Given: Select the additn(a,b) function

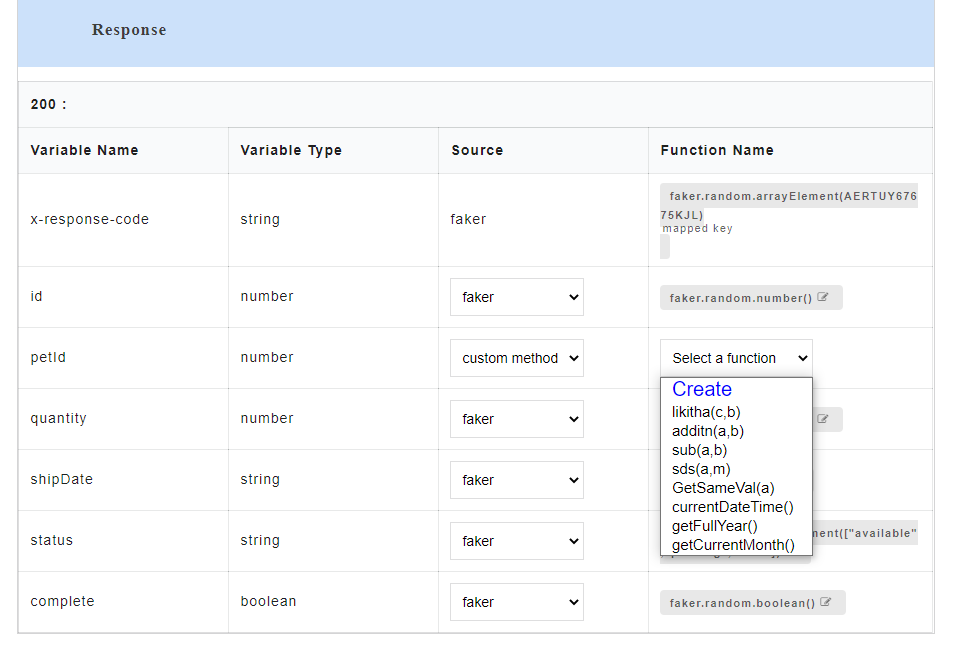Looking at the screenshot, I should [705, 430].
